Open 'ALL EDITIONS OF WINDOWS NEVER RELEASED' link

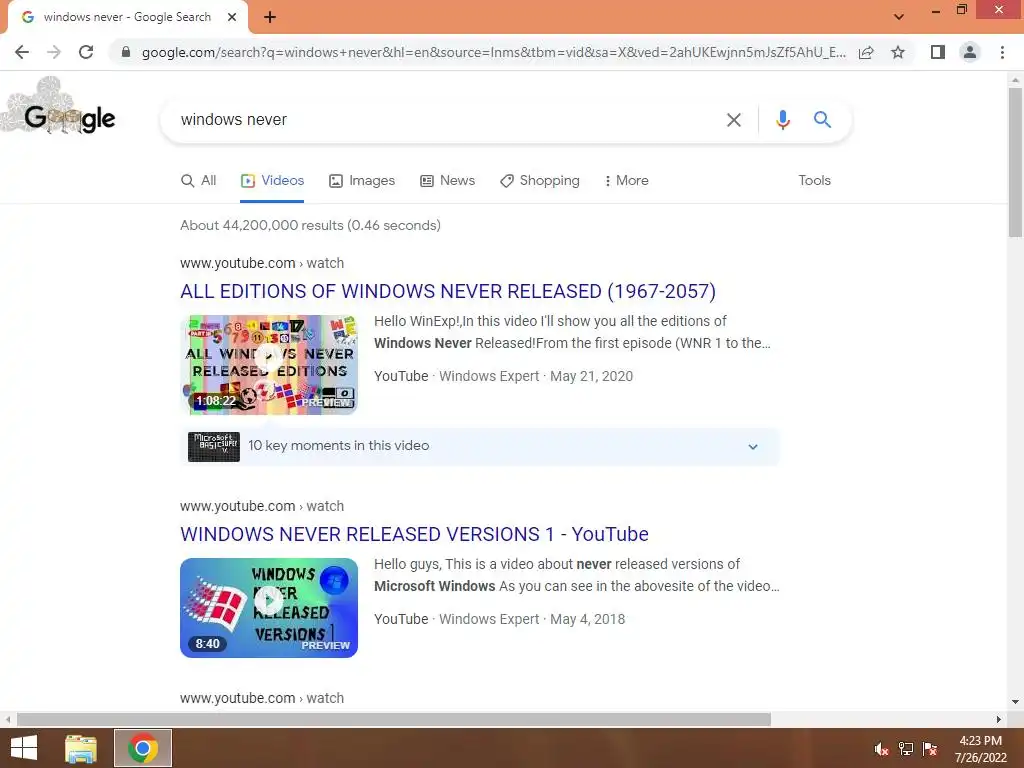pyautogui.click(x=448, y=291)
